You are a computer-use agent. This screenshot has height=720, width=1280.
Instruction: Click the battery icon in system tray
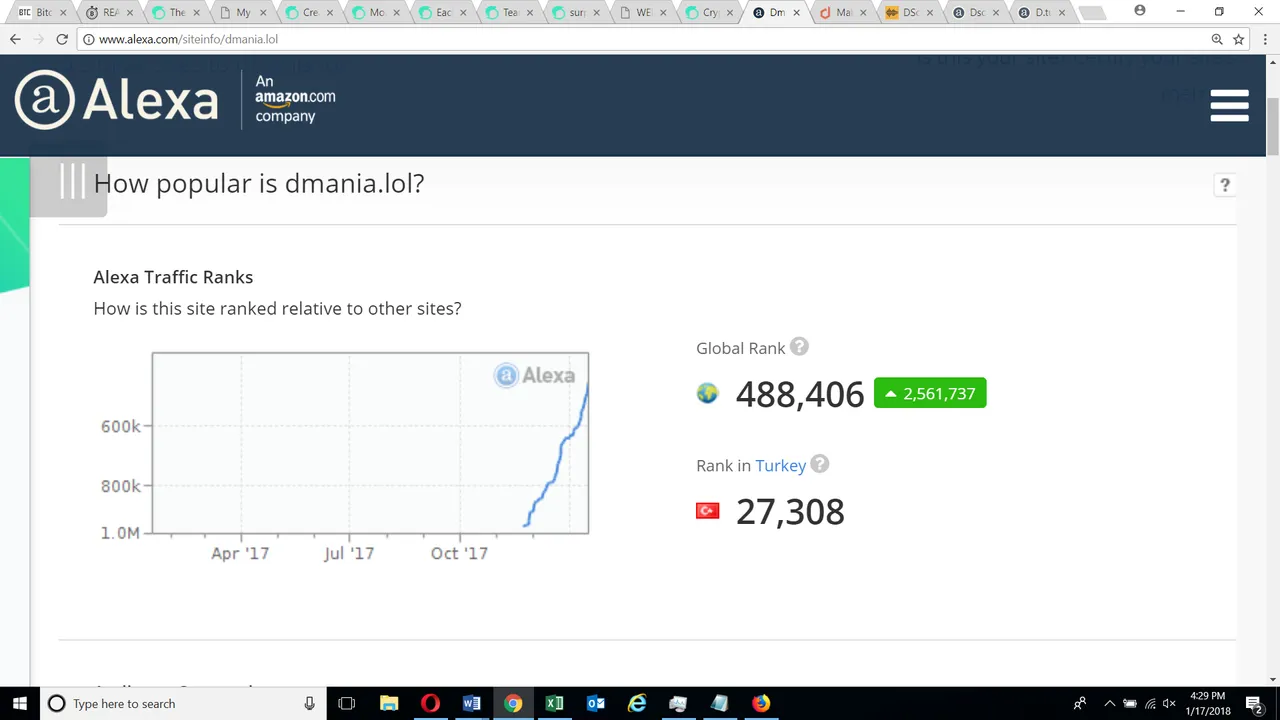pos(1130,703)
